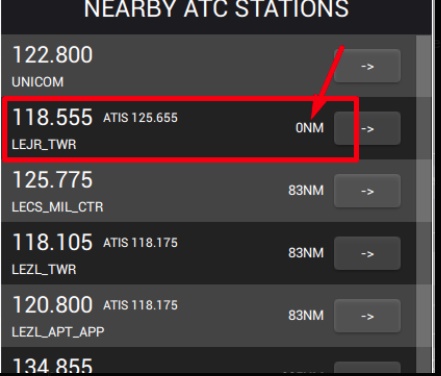Click the NEARBY ATC STATIONS header
Image resolution: width=441 pixels, height=376 pixels.
coord(216,9)
